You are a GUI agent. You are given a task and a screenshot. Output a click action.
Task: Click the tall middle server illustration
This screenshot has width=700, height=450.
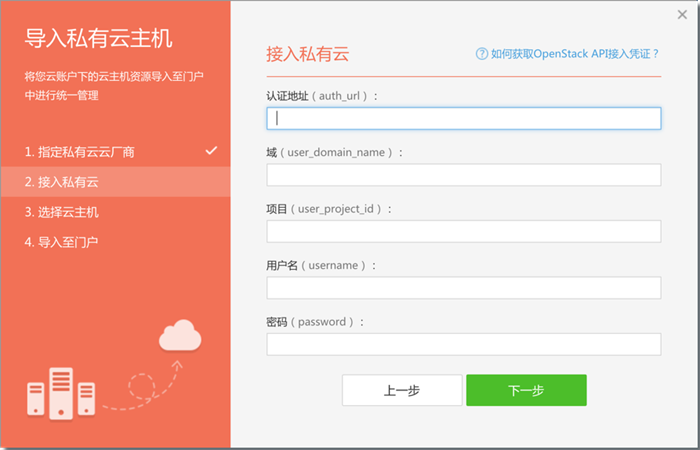pos(61,392)
